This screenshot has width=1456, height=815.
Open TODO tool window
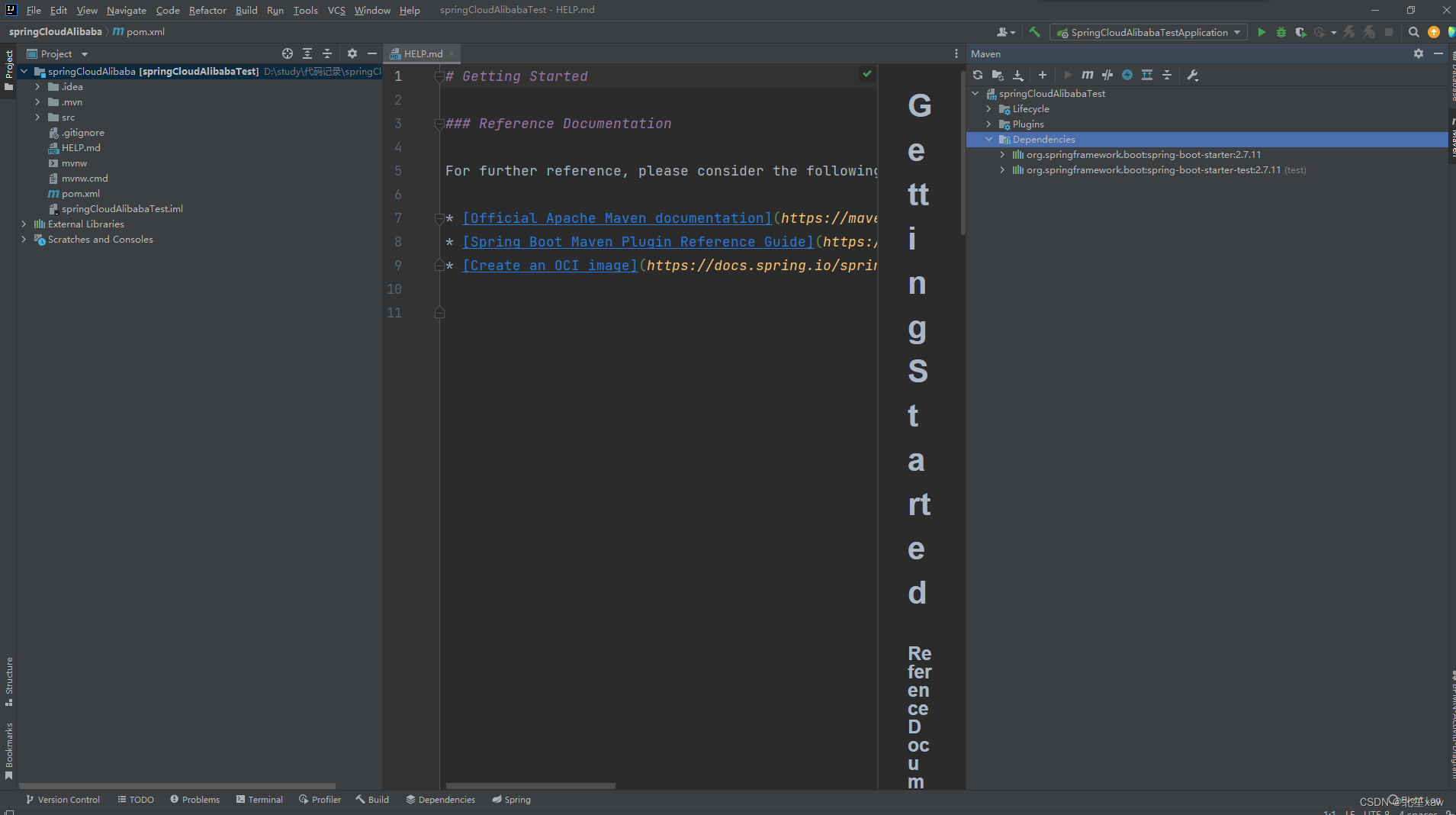(x=136, y=800)
